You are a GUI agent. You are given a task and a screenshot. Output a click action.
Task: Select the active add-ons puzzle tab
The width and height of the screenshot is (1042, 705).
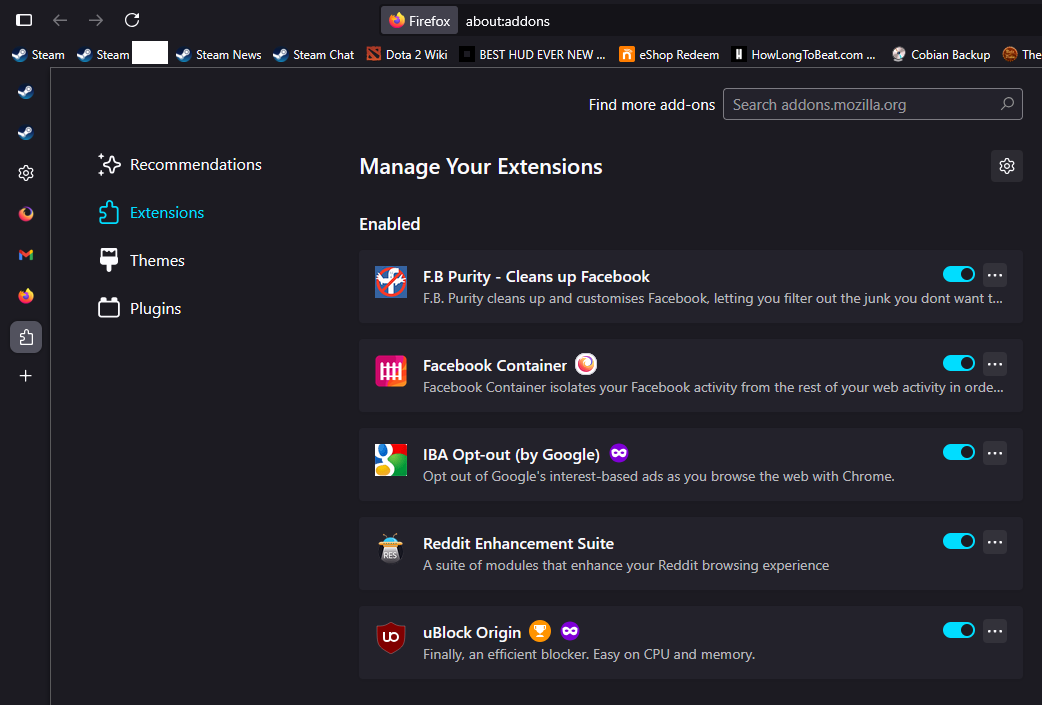26,337
